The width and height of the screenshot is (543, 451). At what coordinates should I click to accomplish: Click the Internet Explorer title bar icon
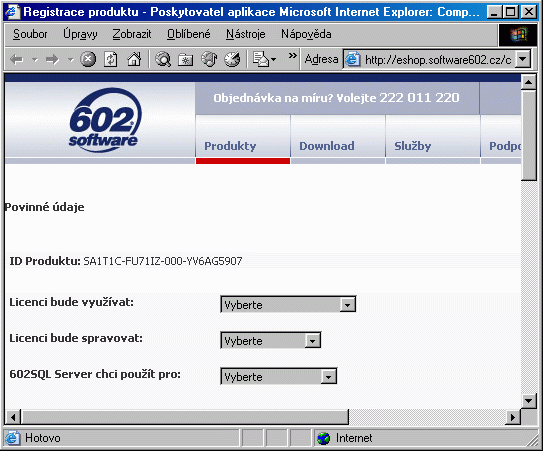12,12
